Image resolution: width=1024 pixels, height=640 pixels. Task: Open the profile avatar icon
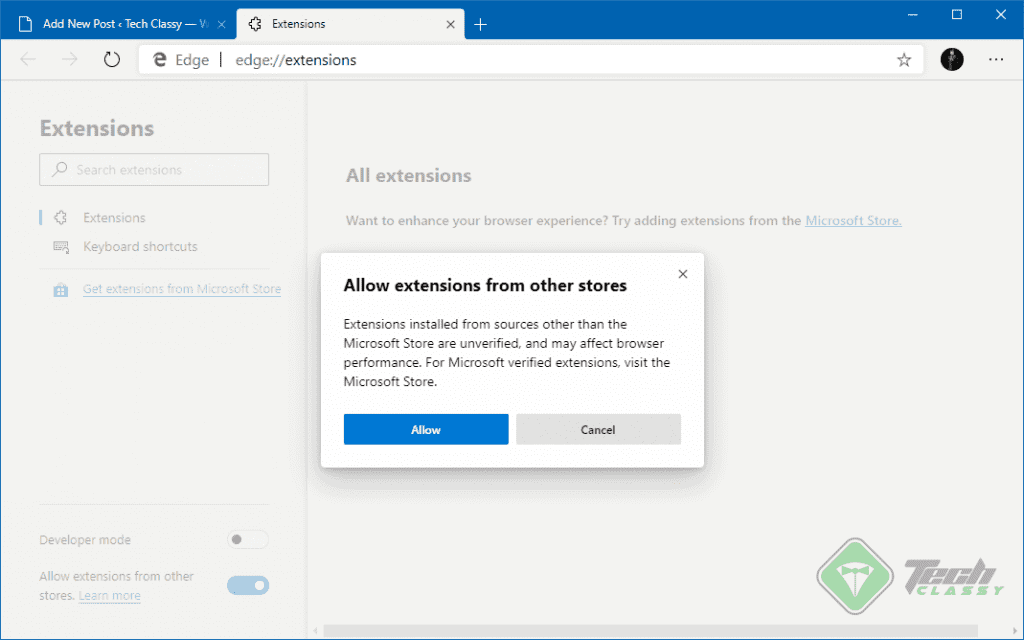click(951, 60)
